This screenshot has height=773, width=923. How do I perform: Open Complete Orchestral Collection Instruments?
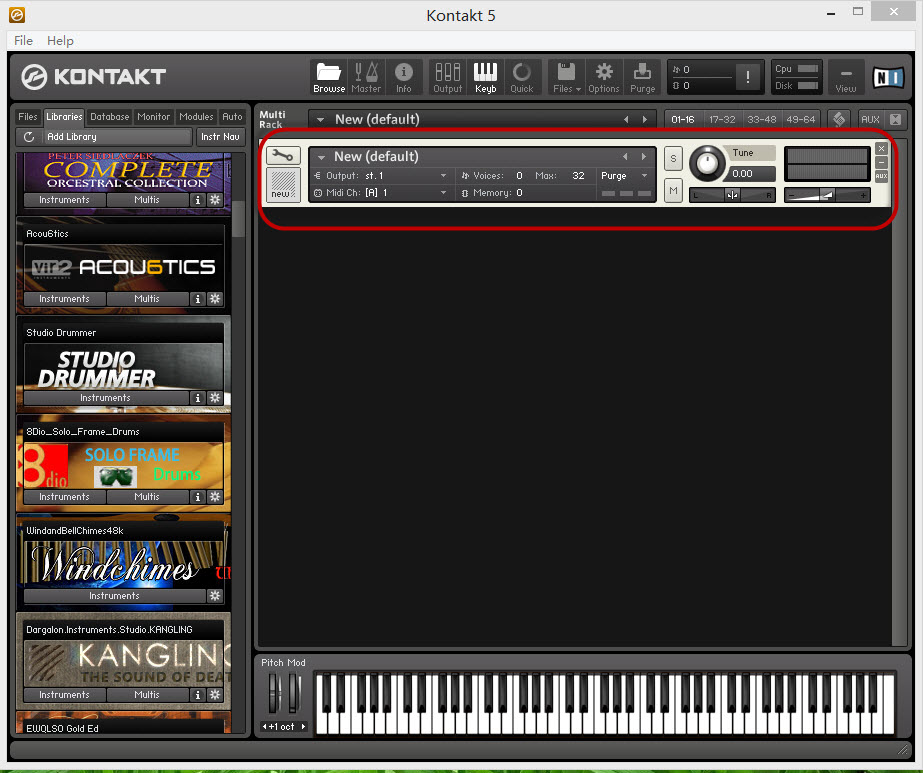pos(64,200)
